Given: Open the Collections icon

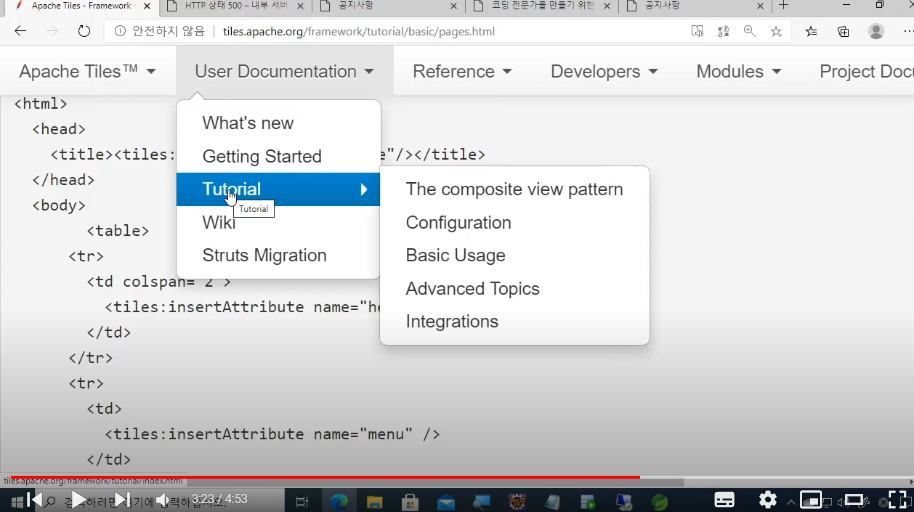Looking at the screenshot, I should point(843,31).
